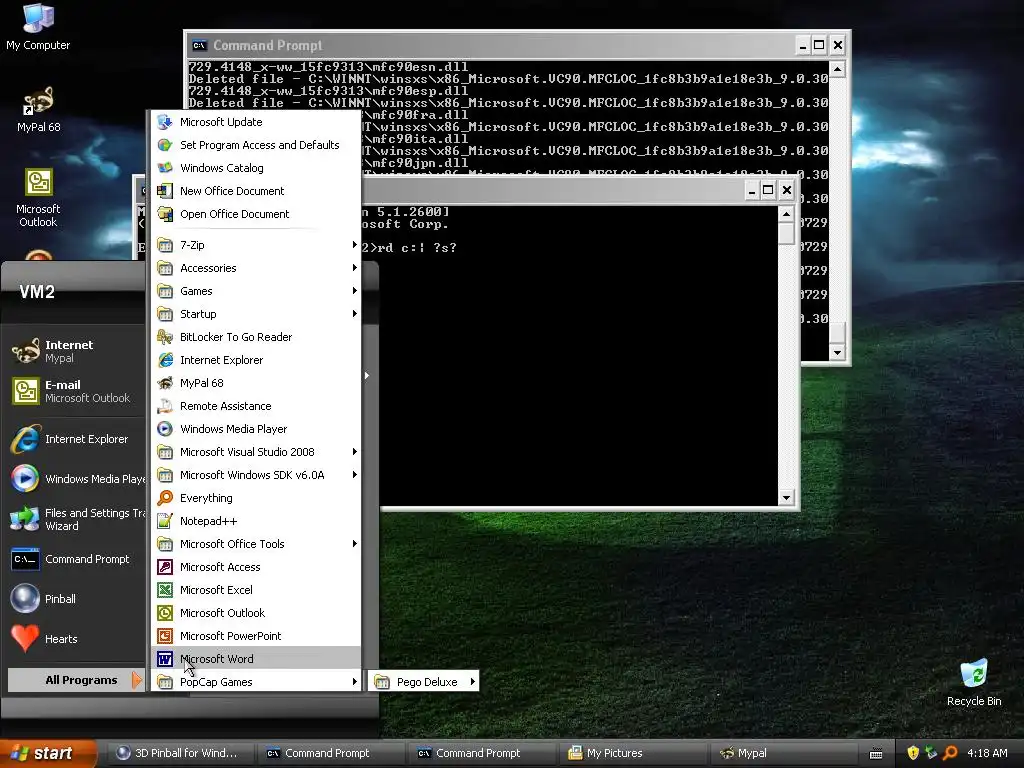Open the MyPal 68 desktop shortcut
This screenshot has height=768, width=1024.
[39, 109]
